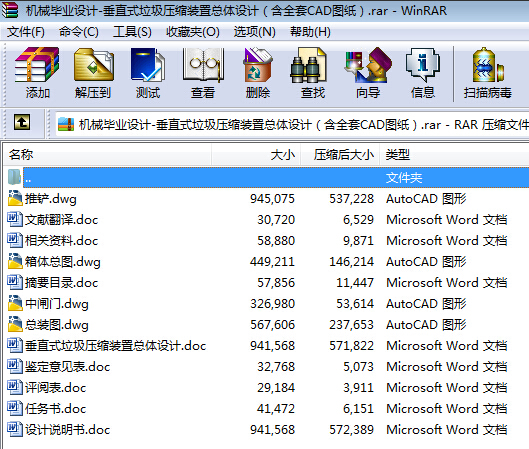Open the Find (查找) binoculars icon

tap(308, 64)
